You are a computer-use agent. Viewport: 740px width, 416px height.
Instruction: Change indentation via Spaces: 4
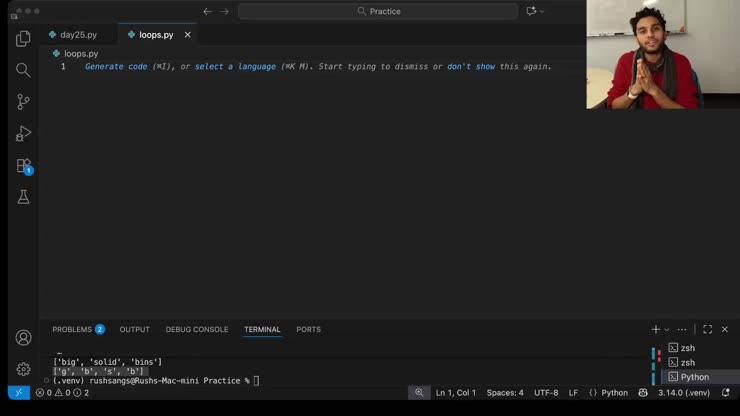coord(505,393)
